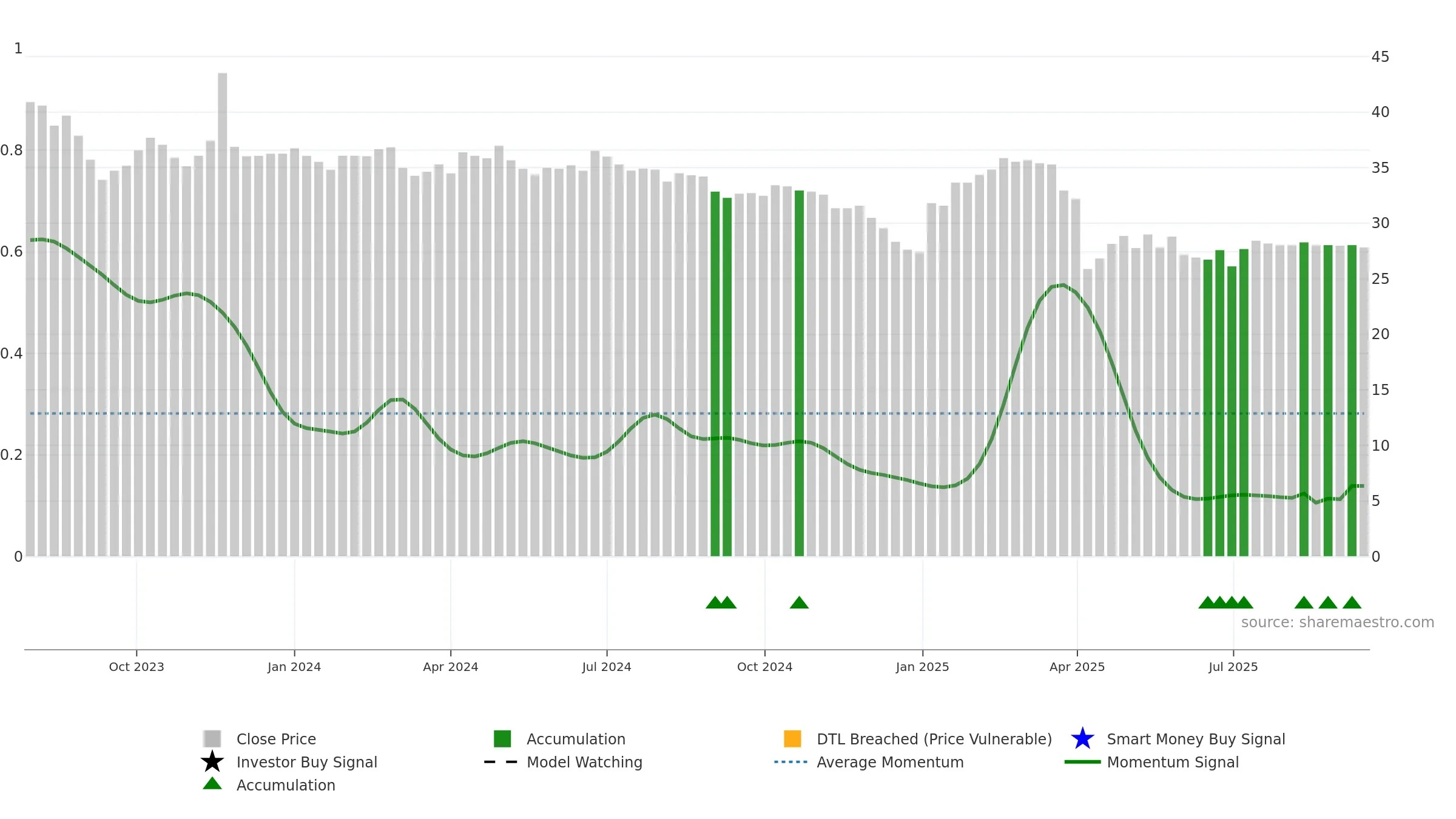Click the sharemaestro.com source text
Image resolution: width=1456 pixels, height=819 pixels.
(x=1338, y=622)
